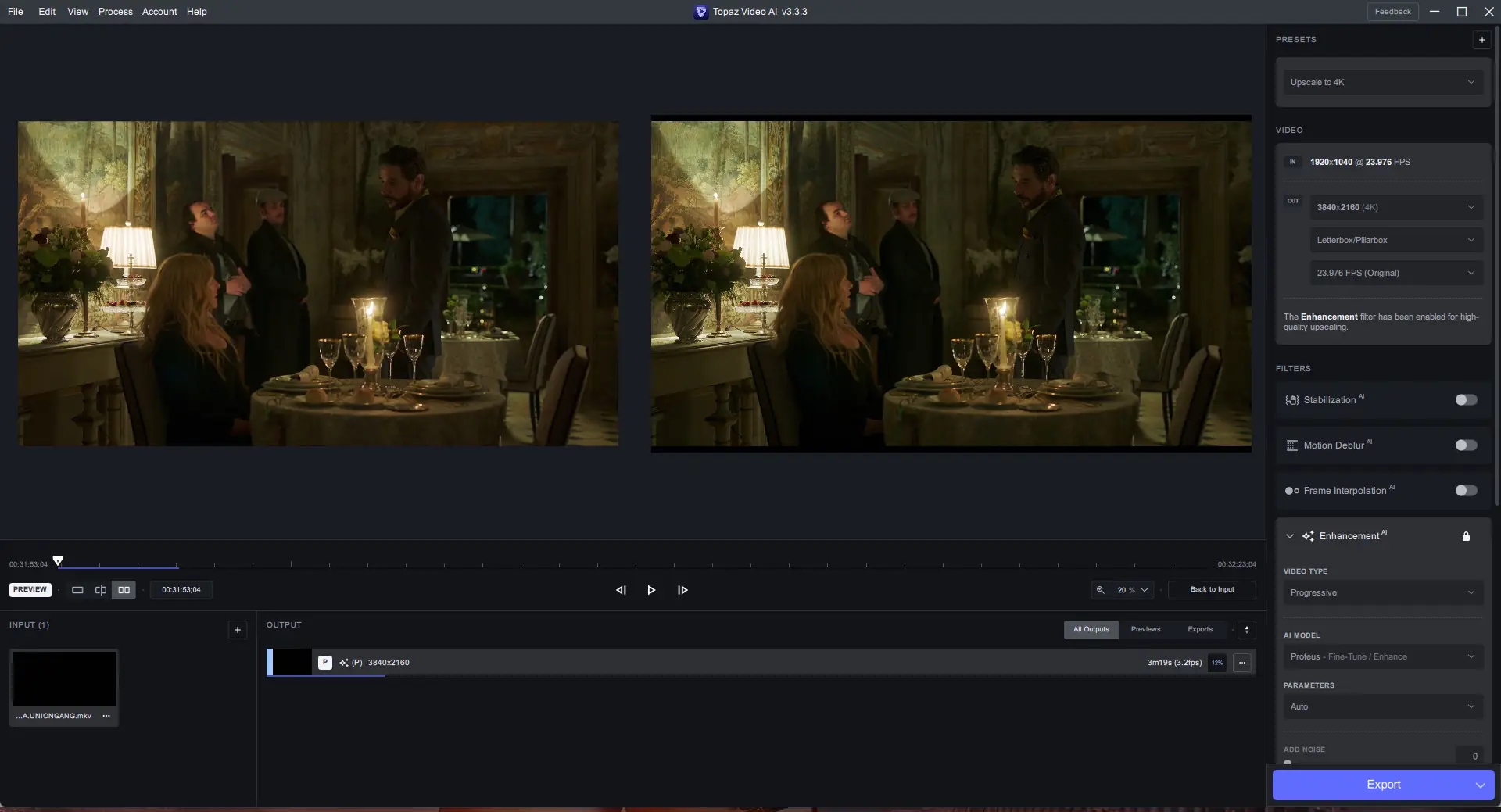Click the timecode field 00:31:53;04
1501x812 pixels.
(x=181, y=590)
